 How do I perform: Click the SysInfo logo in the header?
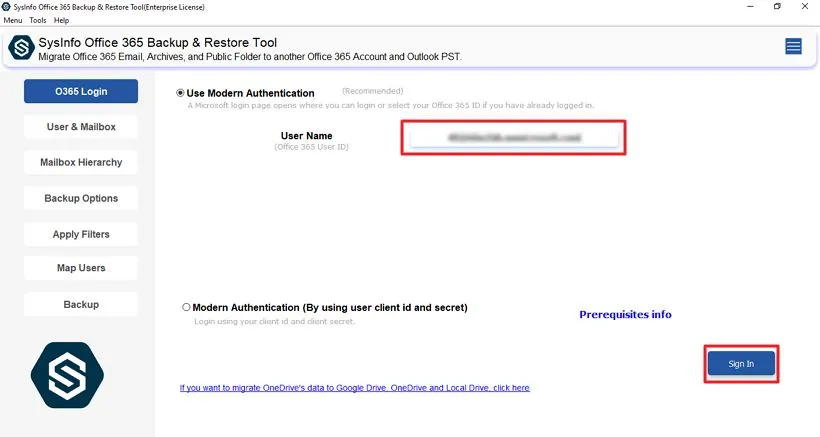21,48
